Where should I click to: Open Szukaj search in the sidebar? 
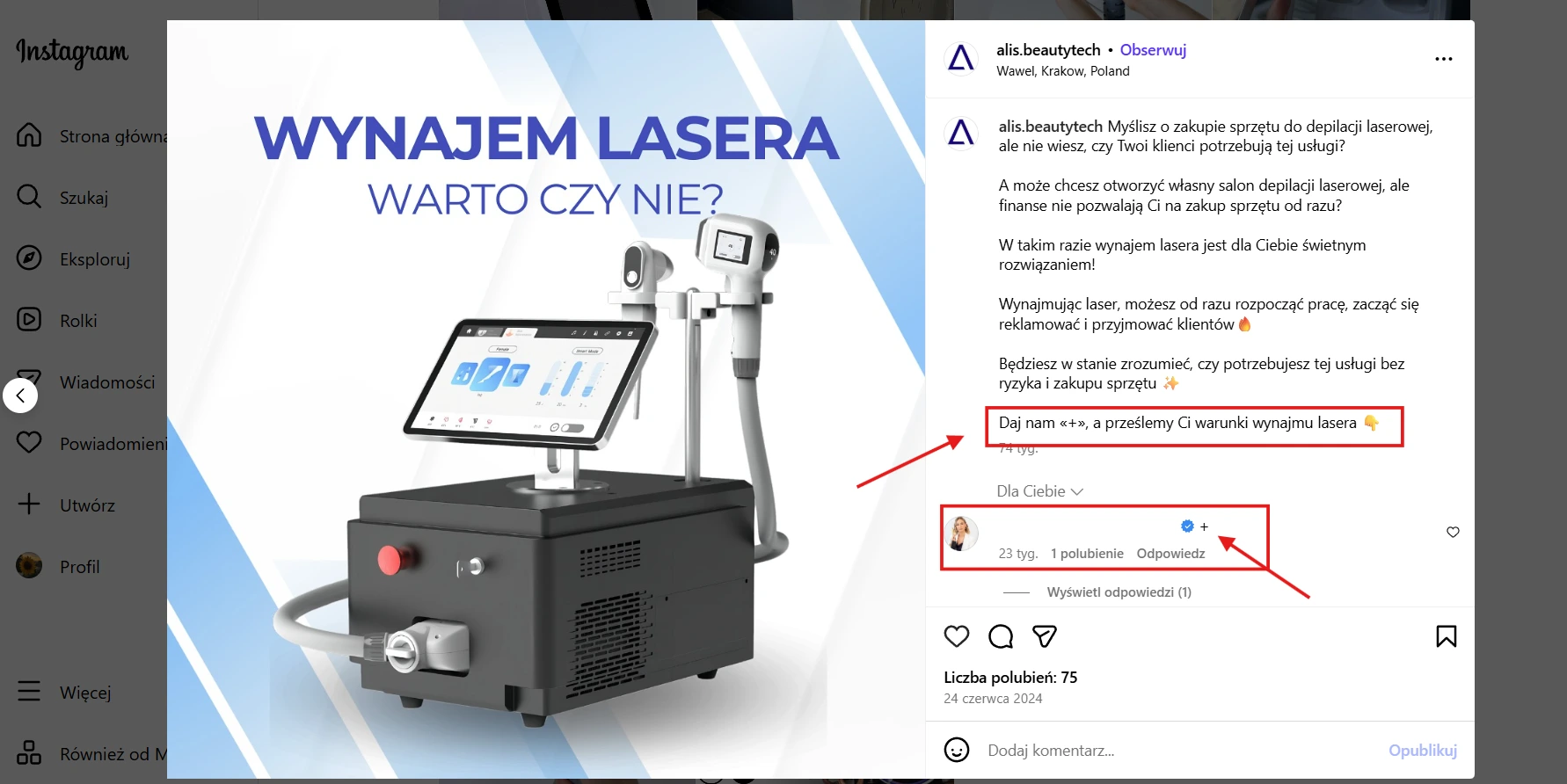(x=84, y=198)
